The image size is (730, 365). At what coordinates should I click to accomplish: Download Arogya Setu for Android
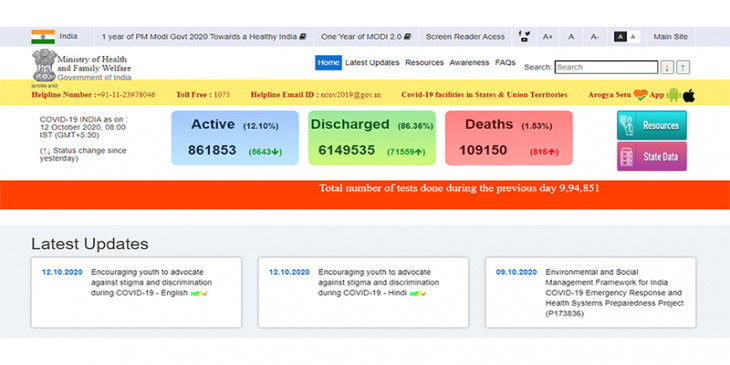click(x=674, y=95)
